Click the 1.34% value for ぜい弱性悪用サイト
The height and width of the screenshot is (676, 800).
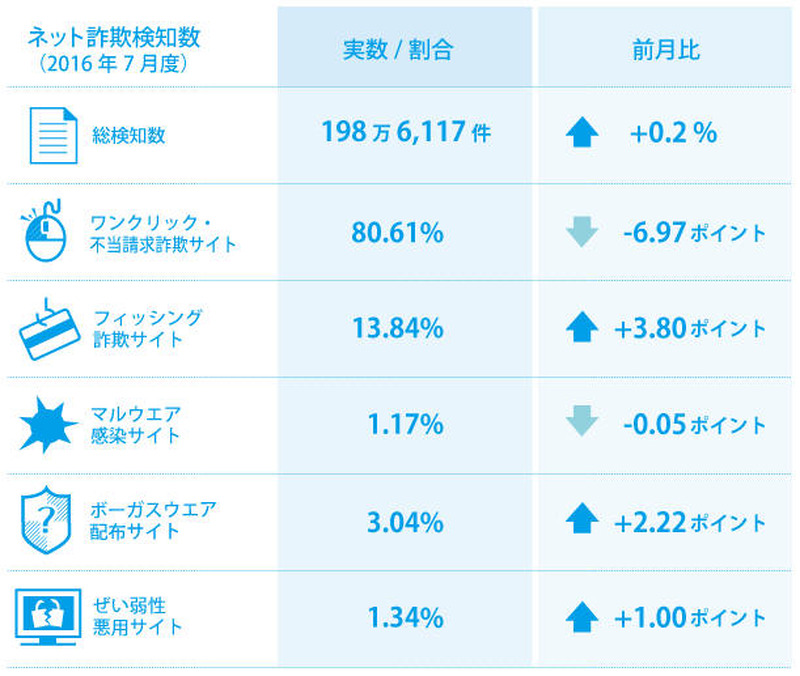(x=405, y=618)
